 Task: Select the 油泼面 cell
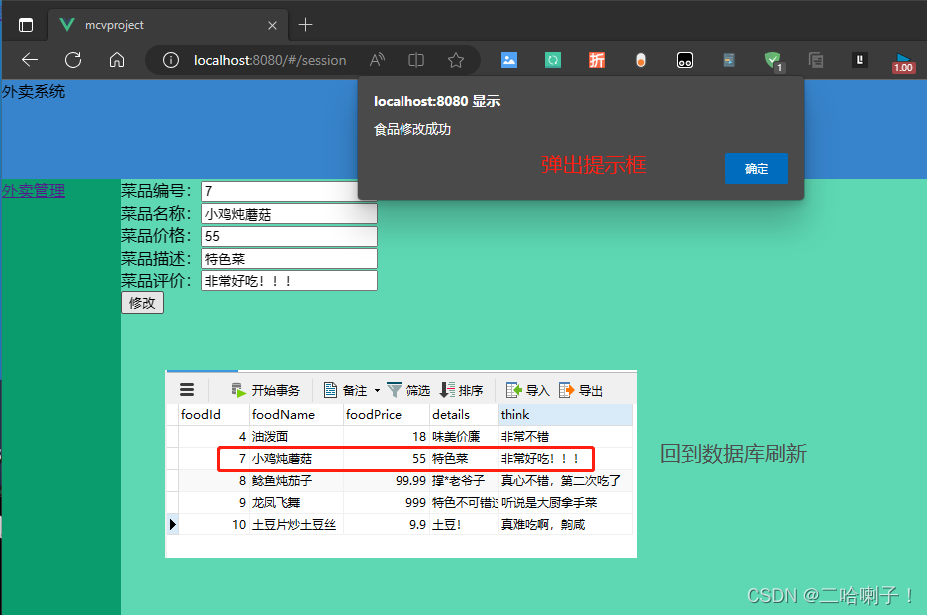[296, 436]
